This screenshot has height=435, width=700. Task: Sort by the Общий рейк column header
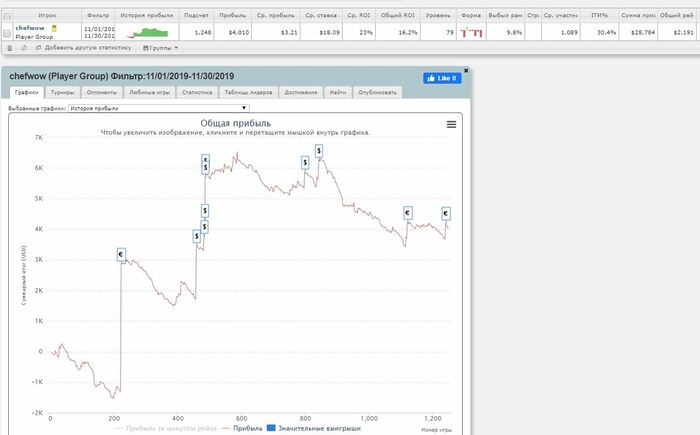pos(677,15)
